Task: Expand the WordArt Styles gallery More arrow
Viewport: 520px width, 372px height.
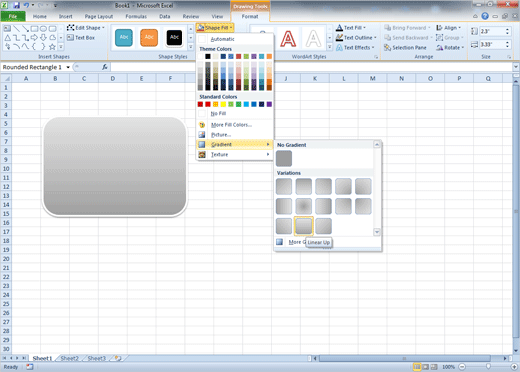Action: [329, 47]
